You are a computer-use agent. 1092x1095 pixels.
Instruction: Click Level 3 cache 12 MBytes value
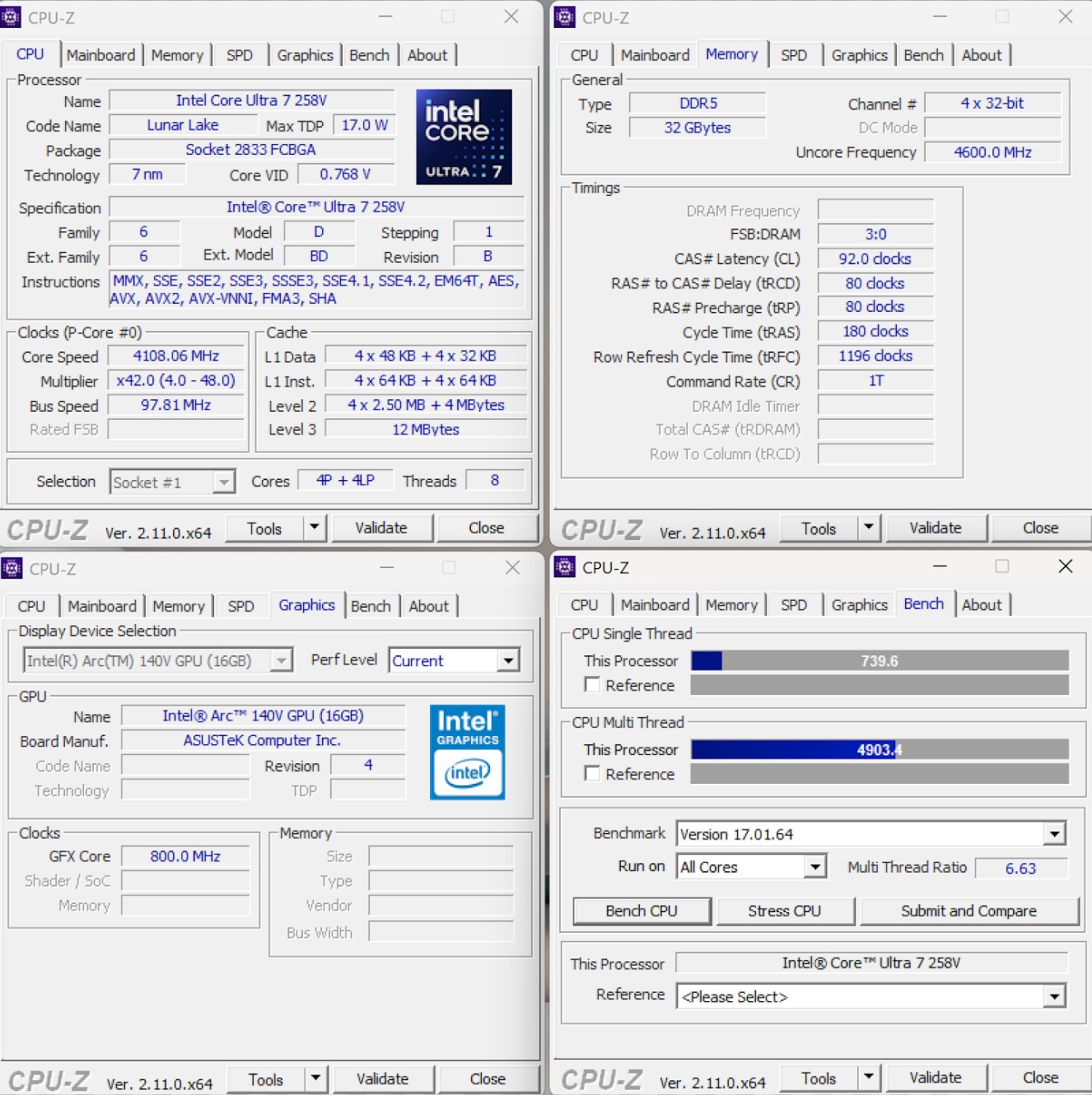point(426,429)
